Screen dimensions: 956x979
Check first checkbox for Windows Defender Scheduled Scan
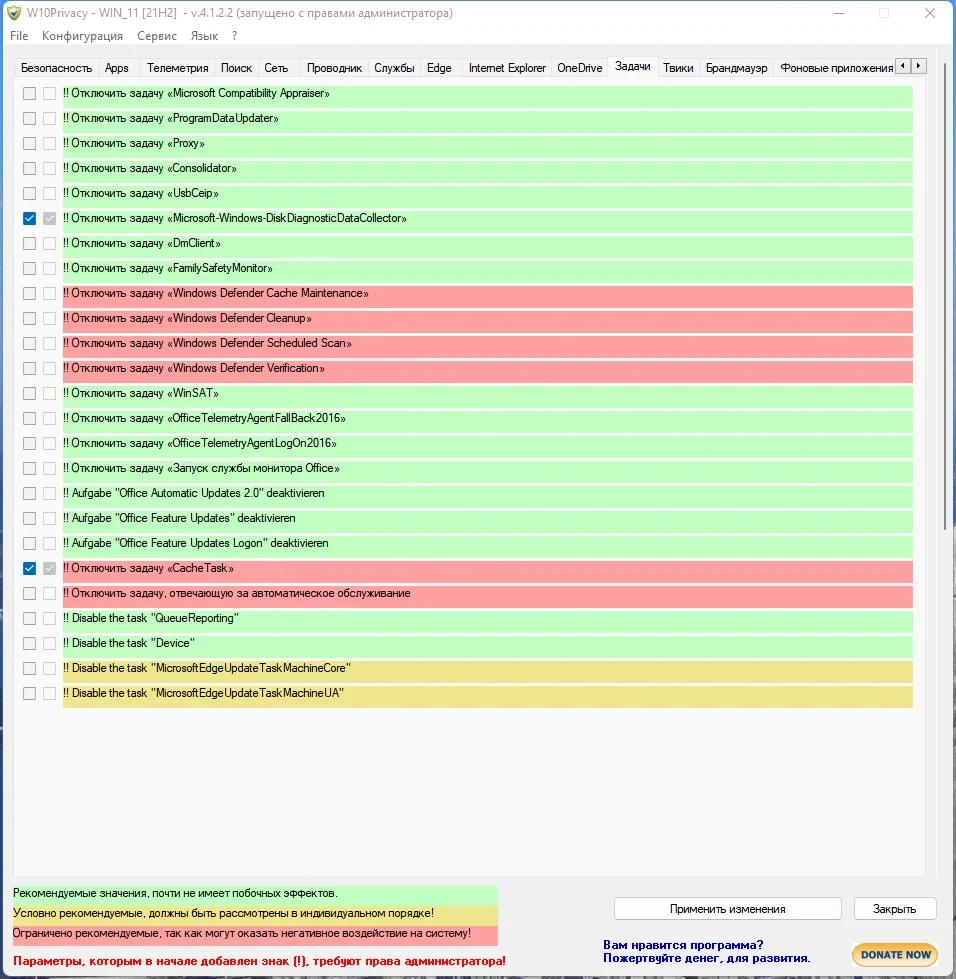[x=29, y=343]
